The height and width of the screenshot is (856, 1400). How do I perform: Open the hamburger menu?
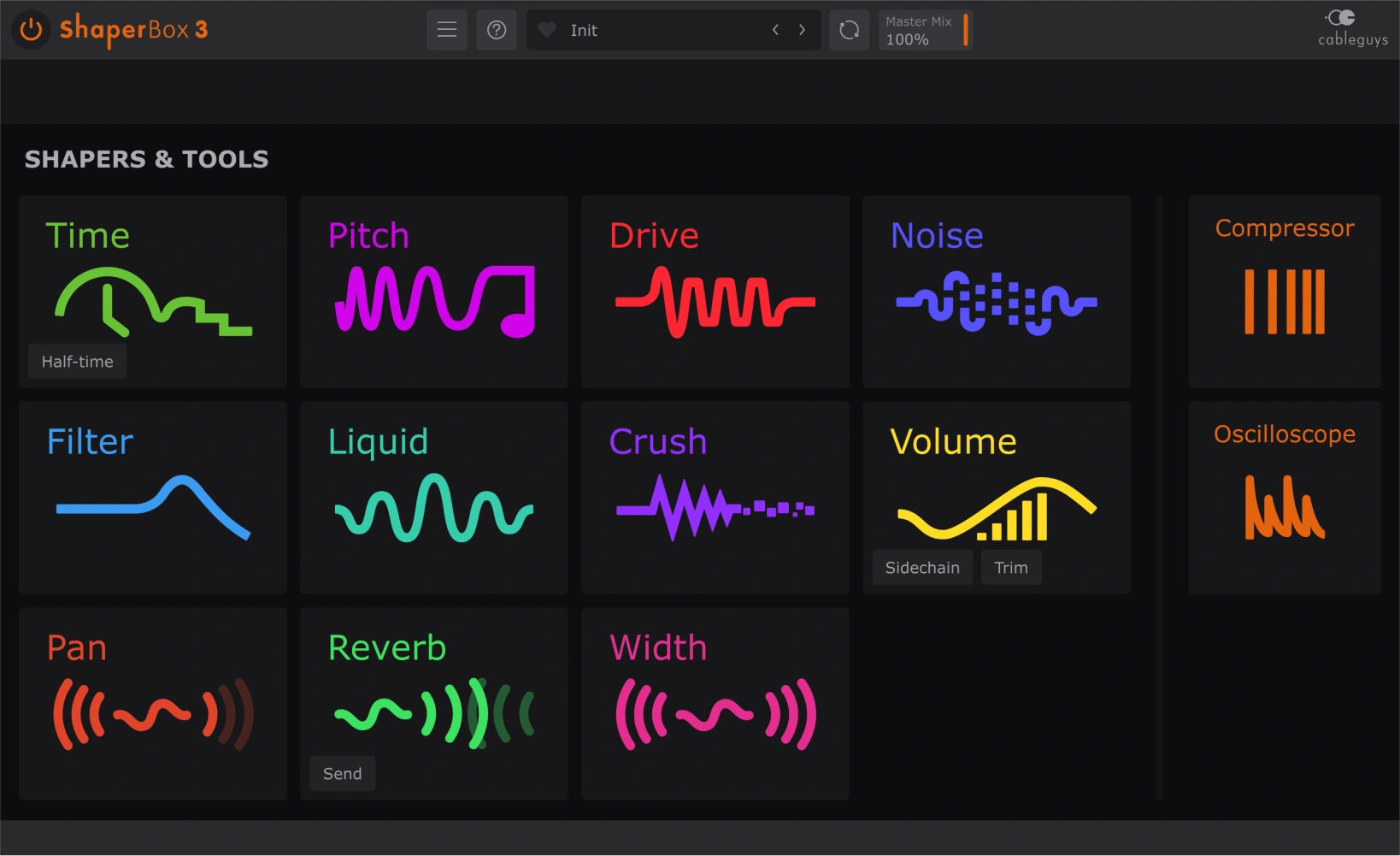[x=447, y=30]
